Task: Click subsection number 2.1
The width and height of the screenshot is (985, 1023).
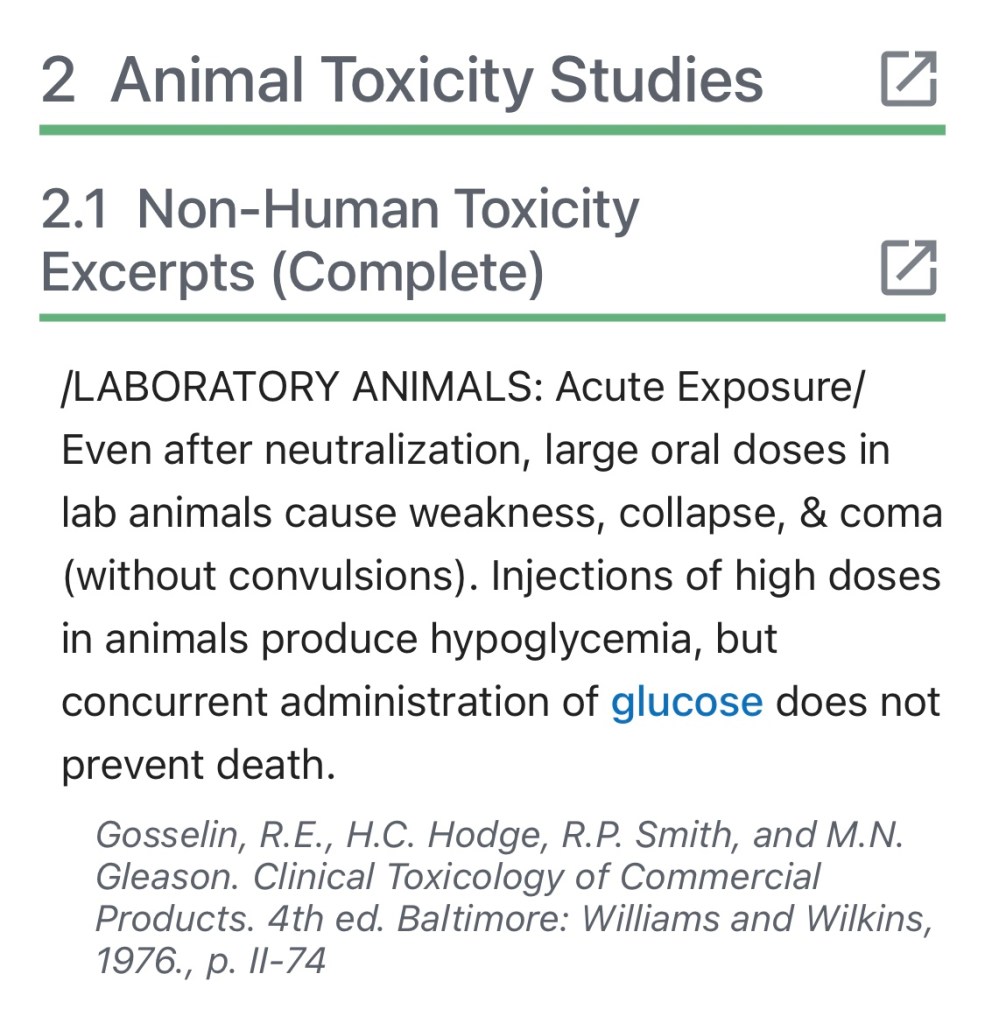Action: click(76, 210)
